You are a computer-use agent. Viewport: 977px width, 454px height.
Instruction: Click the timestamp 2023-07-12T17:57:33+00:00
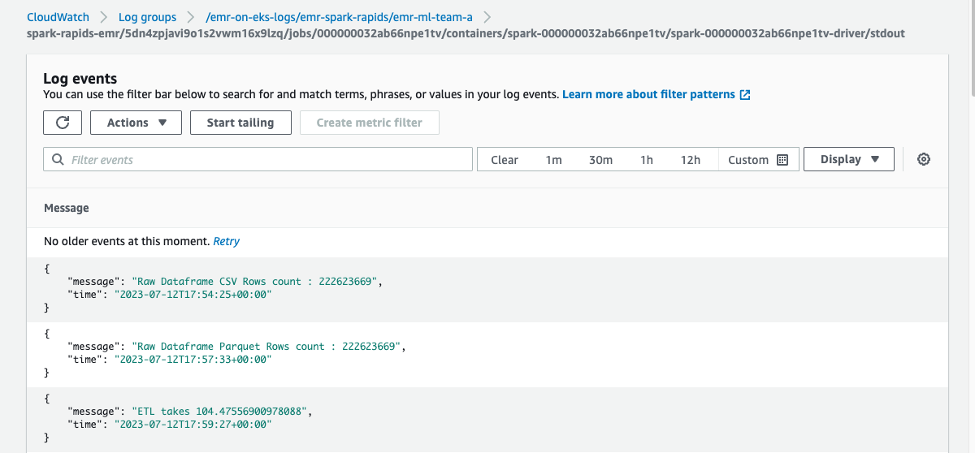pyautogui.click(x=193, y=359)
